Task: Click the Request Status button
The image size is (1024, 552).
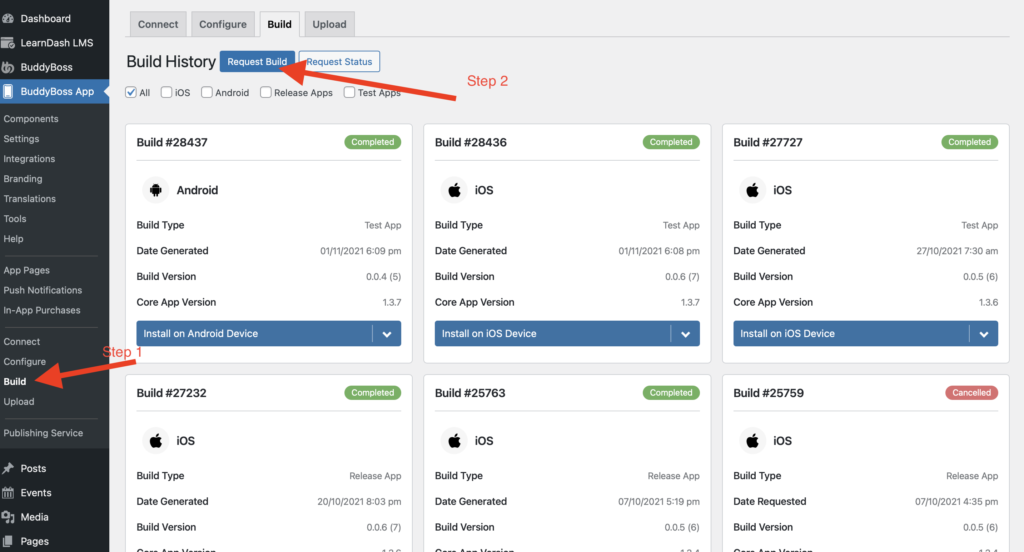Action: 339,62
